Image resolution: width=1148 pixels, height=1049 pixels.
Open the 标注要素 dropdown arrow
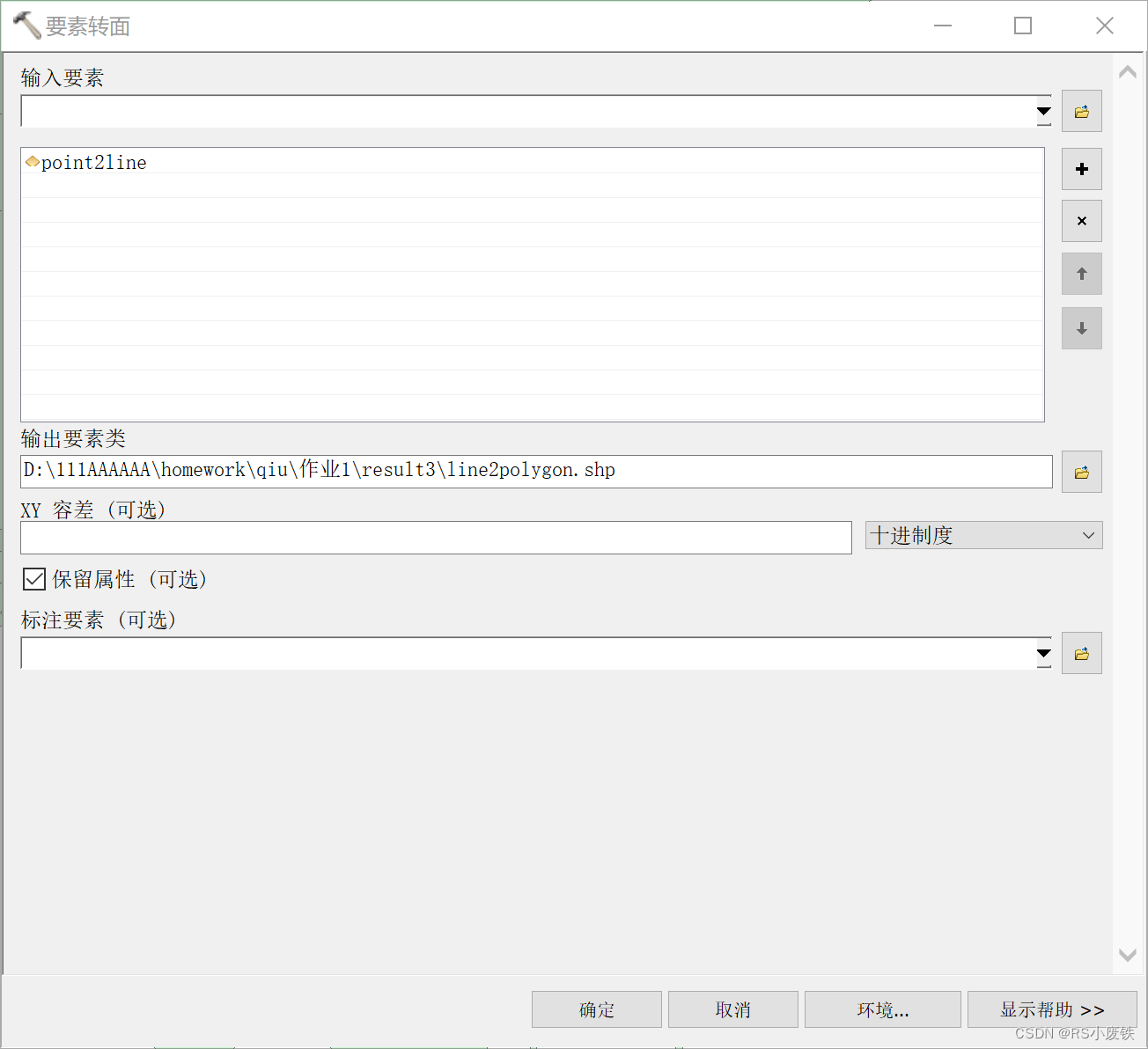coord(1044,653)
